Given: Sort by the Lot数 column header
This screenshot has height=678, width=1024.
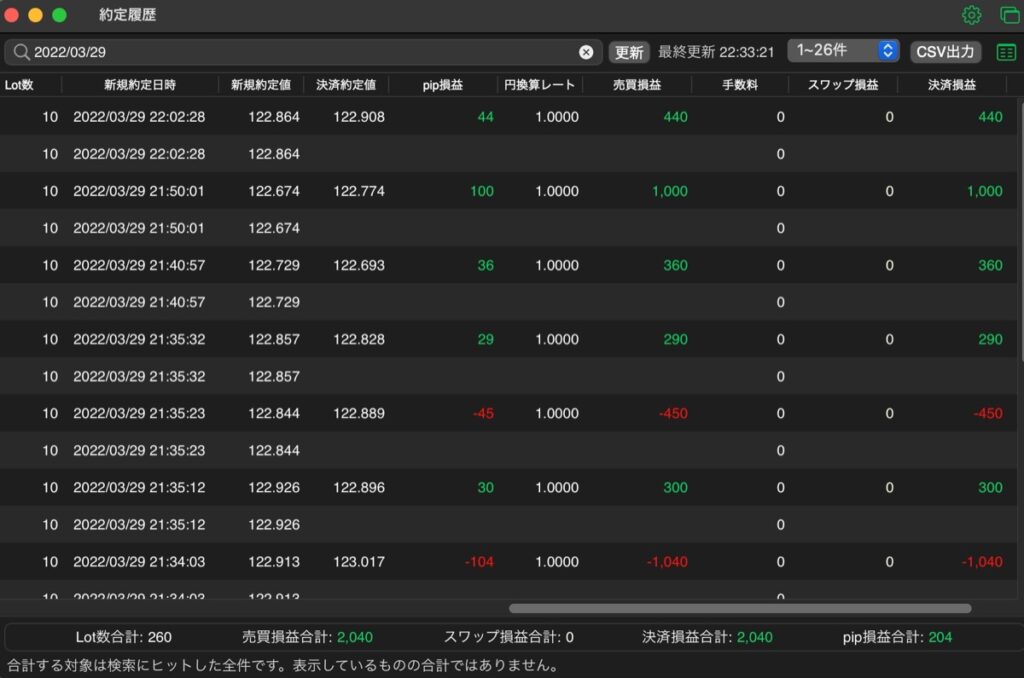Looking at the screenshot, I should pos(19,85).
